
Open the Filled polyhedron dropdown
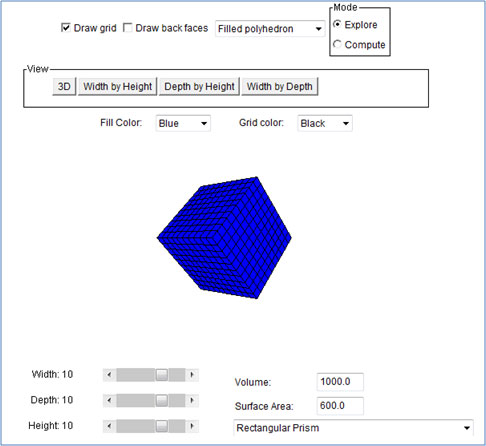(x=270, y=29)
